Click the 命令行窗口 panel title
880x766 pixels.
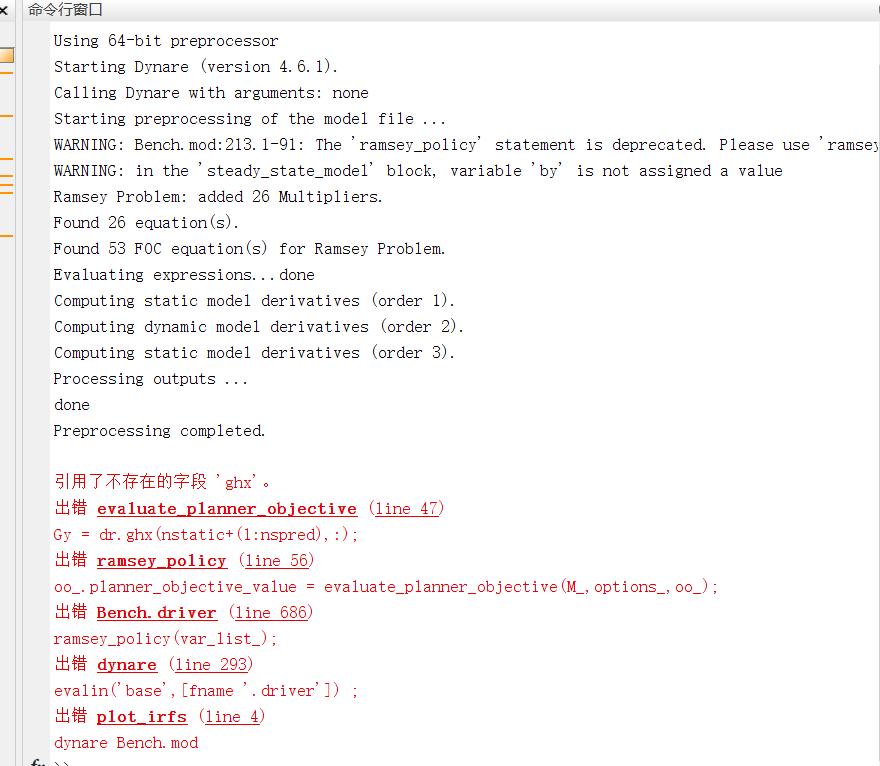(65, 10)
